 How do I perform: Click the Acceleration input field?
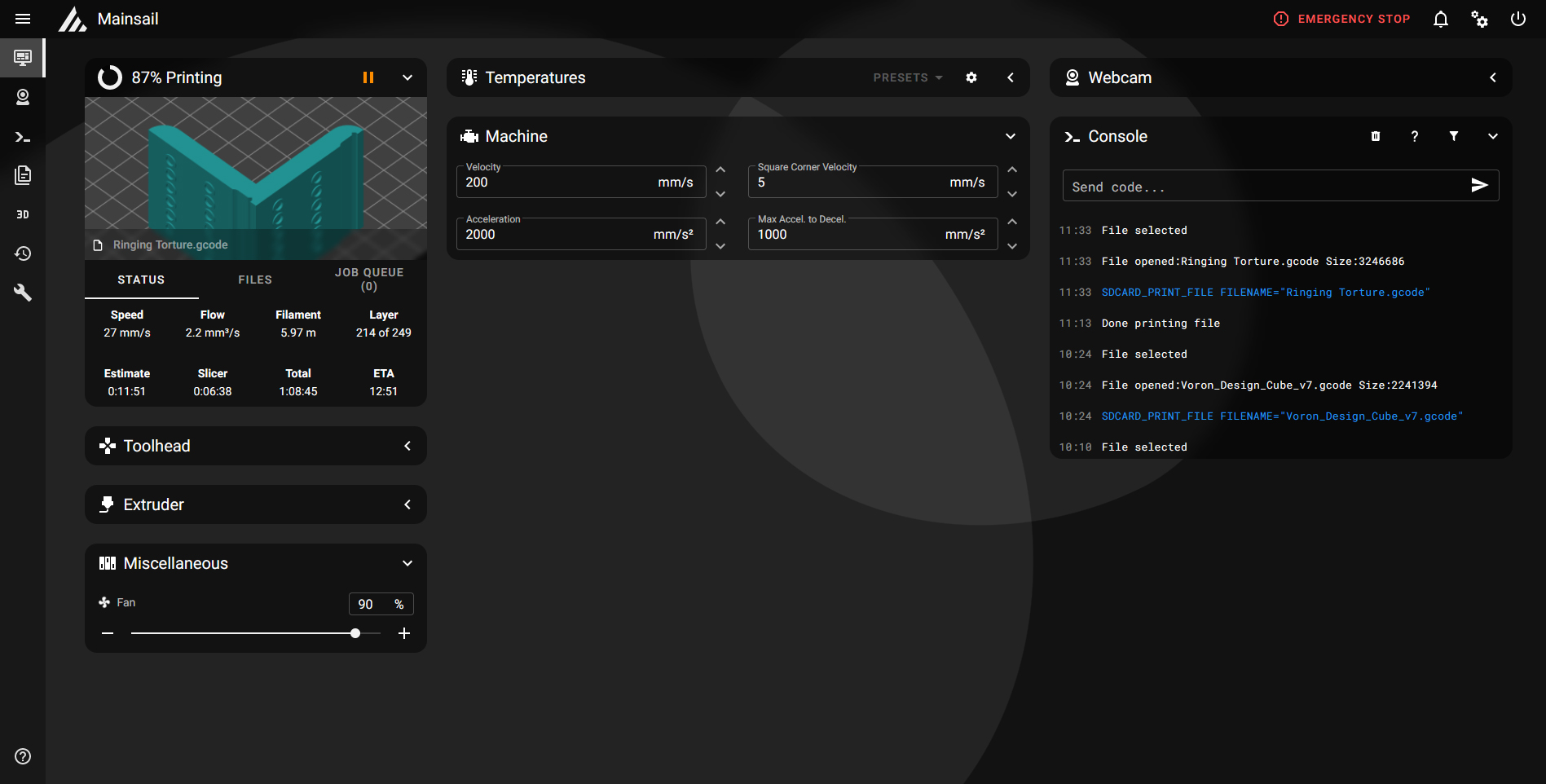[581, 234]
